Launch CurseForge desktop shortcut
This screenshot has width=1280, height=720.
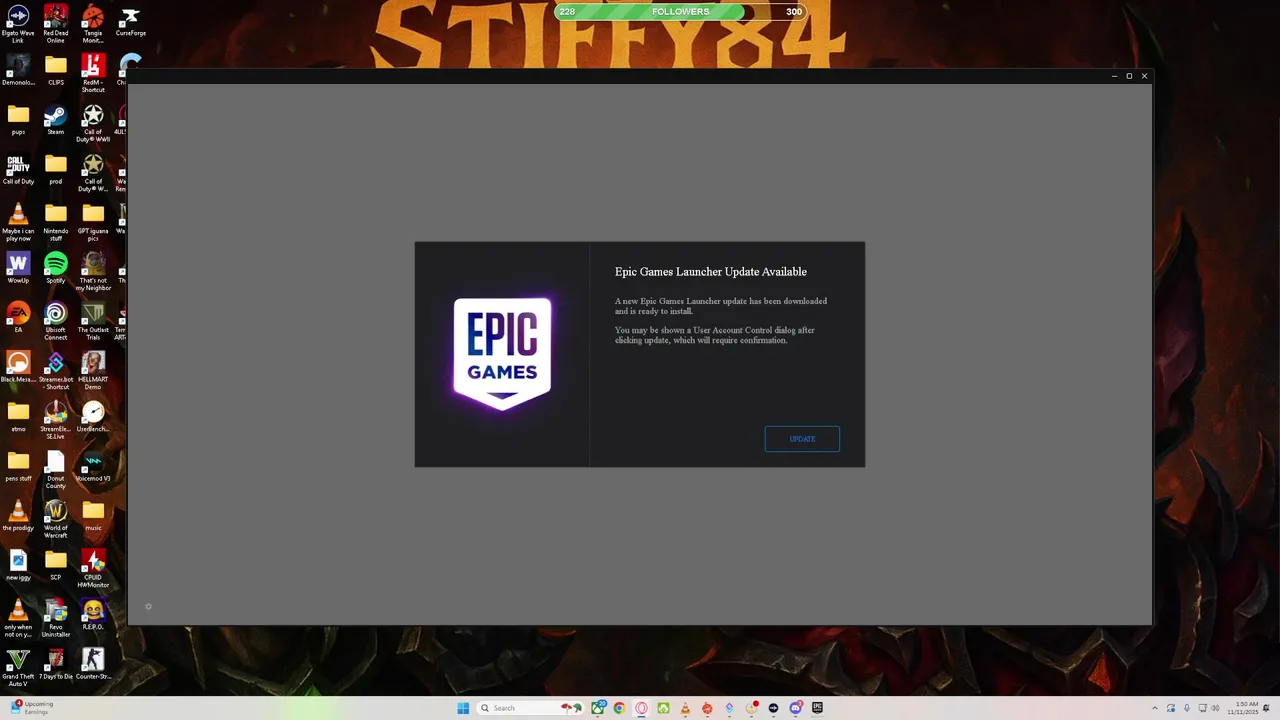tap(130, 23)
